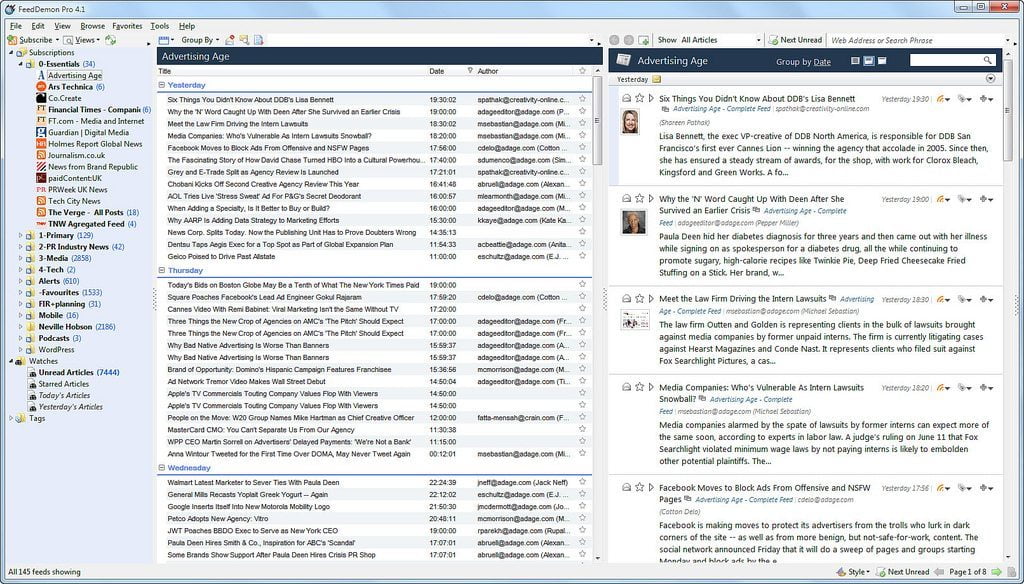The width and height of the screenshot is (1024, 584).
Task: Star the Meet the Law Firm article
Action: 641,298
